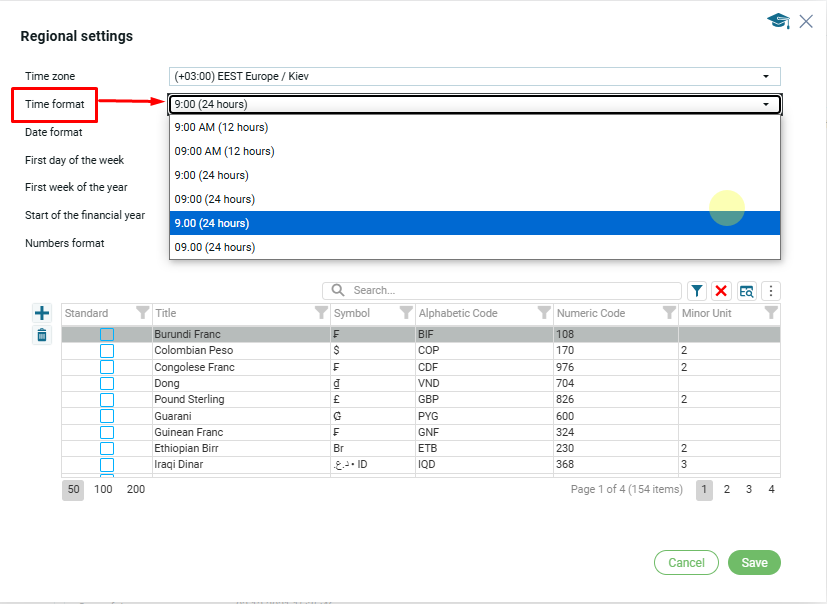Image resolution: width=827 pixels, height=604 pixels.
Task: Click filter icon in Title column header
Action: pos(321,313)
